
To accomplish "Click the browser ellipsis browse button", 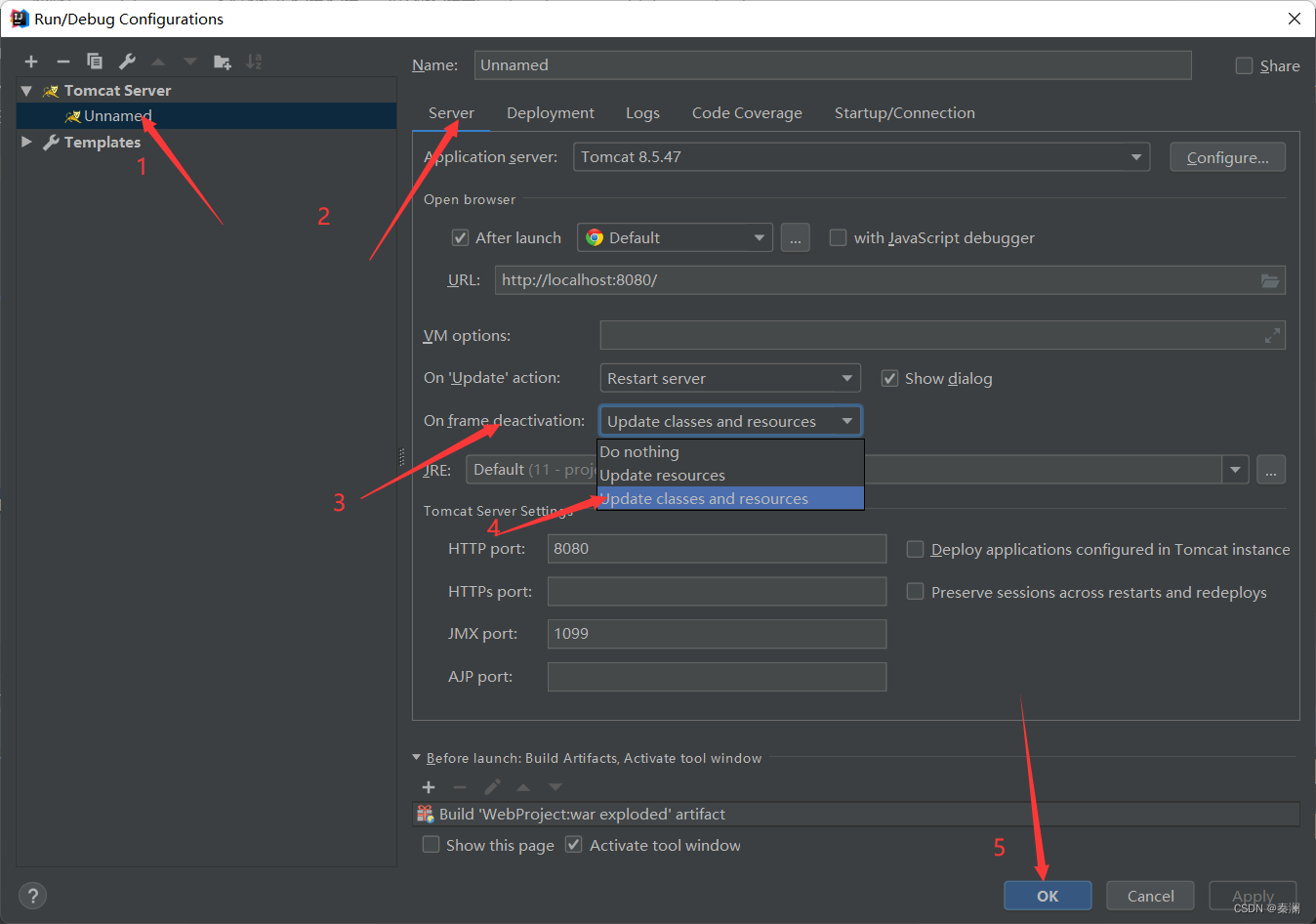I will pos(796,237).
